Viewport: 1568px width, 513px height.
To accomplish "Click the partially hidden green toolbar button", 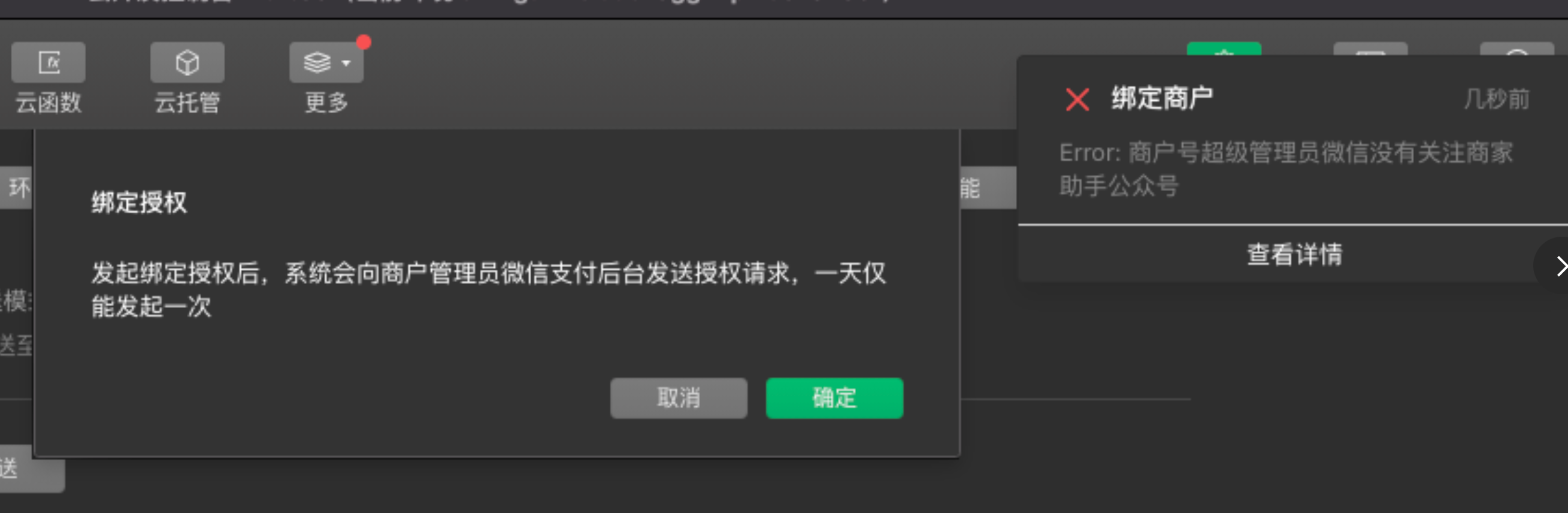I will point(1224,49).
